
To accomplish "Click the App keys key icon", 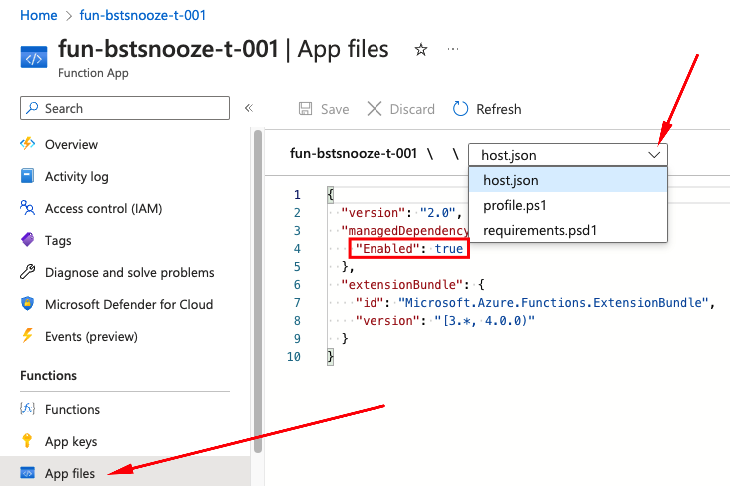I will [x=28, y=441].
